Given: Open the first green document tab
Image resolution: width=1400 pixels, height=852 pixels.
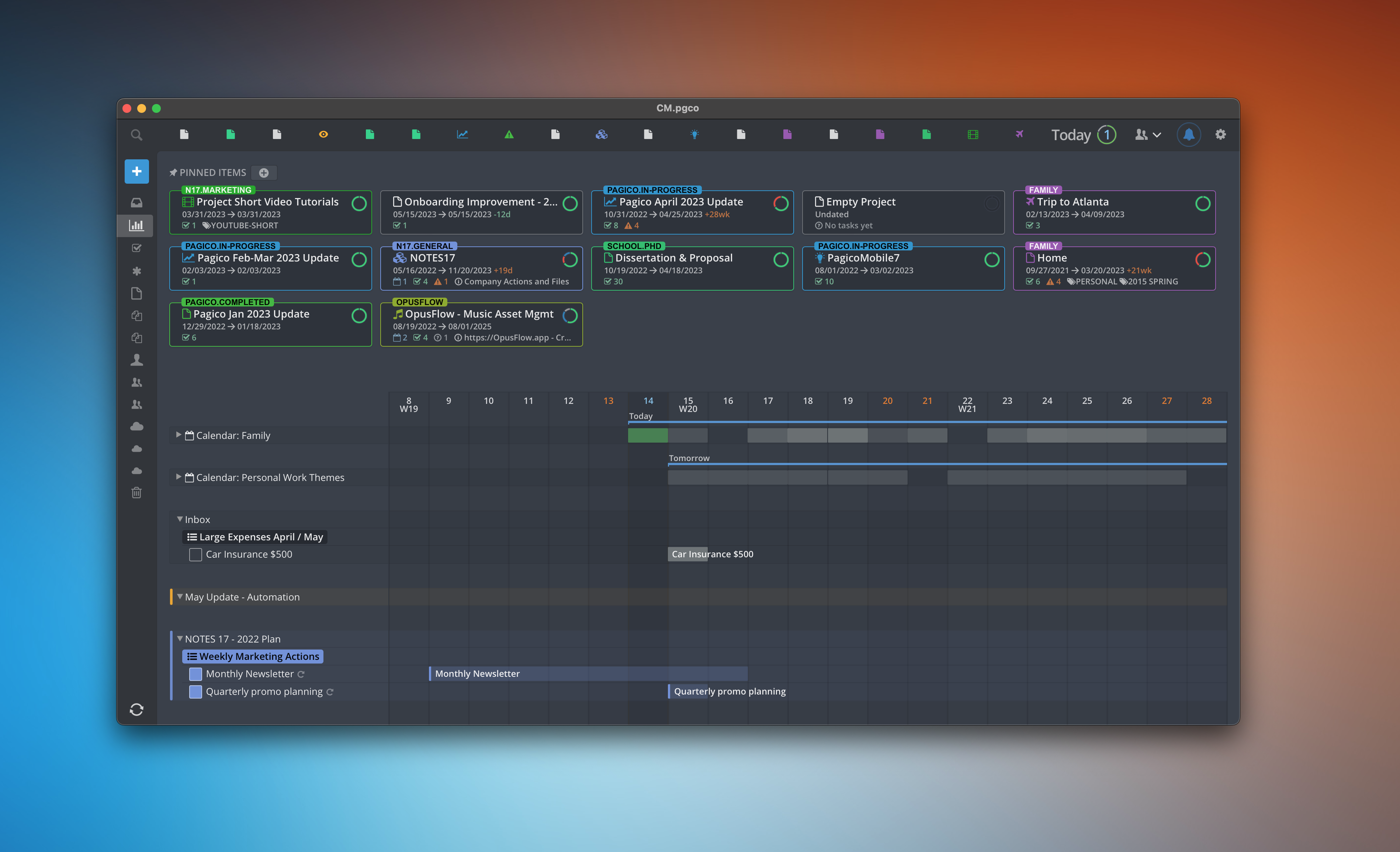Looking at the screenshot, I should pos(231,134).
